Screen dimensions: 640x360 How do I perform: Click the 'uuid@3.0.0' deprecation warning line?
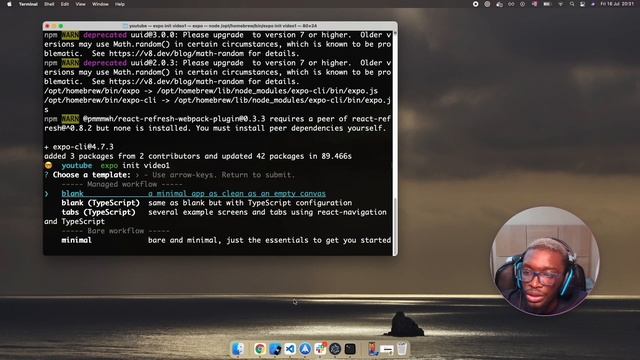(x=218, y=44)
